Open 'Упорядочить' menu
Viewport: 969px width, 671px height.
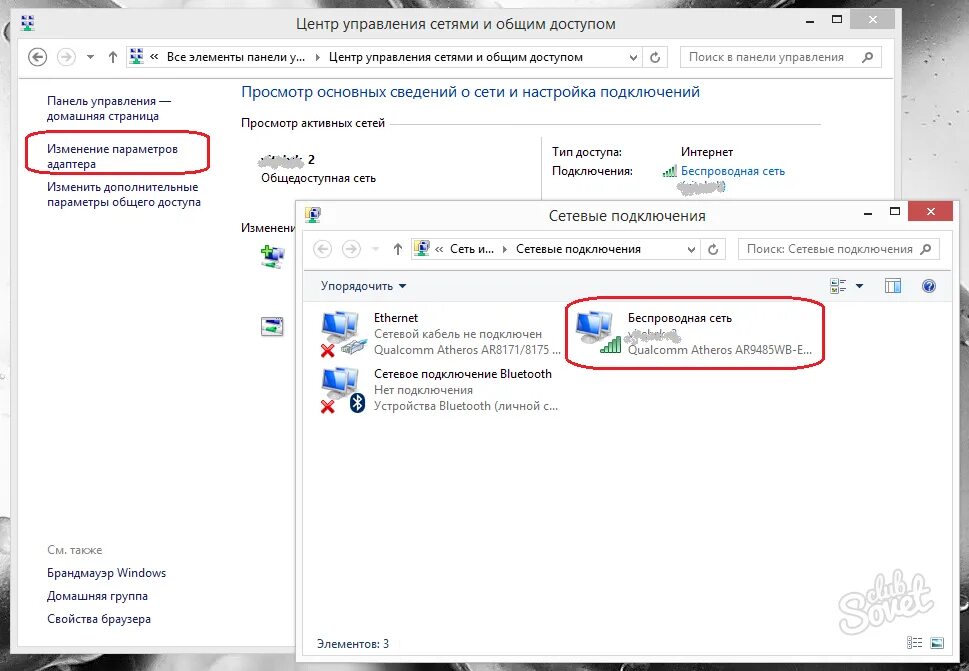pyautogui.click(x=363, y=286)
